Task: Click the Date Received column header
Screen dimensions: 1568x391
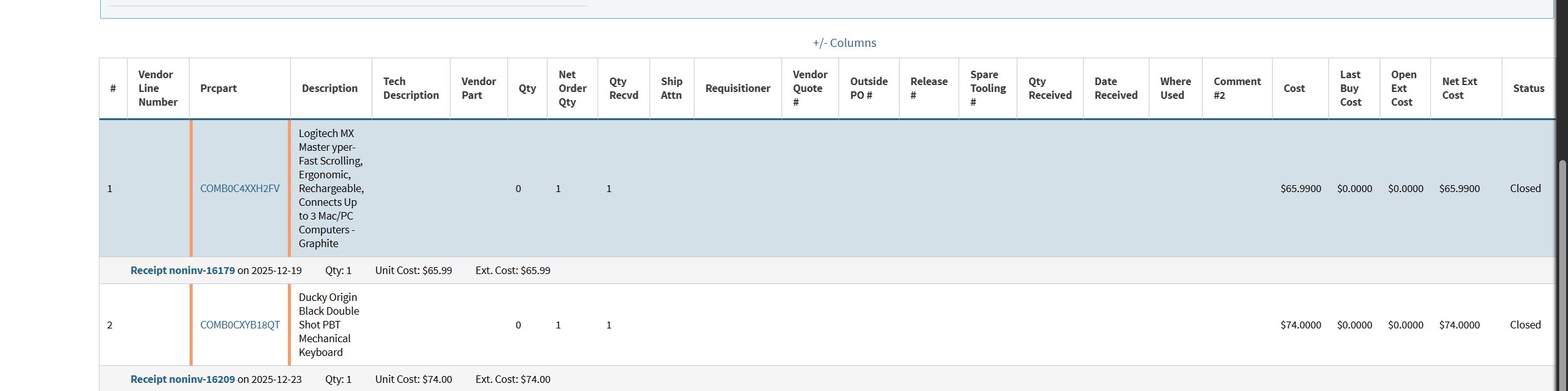Action: pyautogui.click(x=1116, y=88)
